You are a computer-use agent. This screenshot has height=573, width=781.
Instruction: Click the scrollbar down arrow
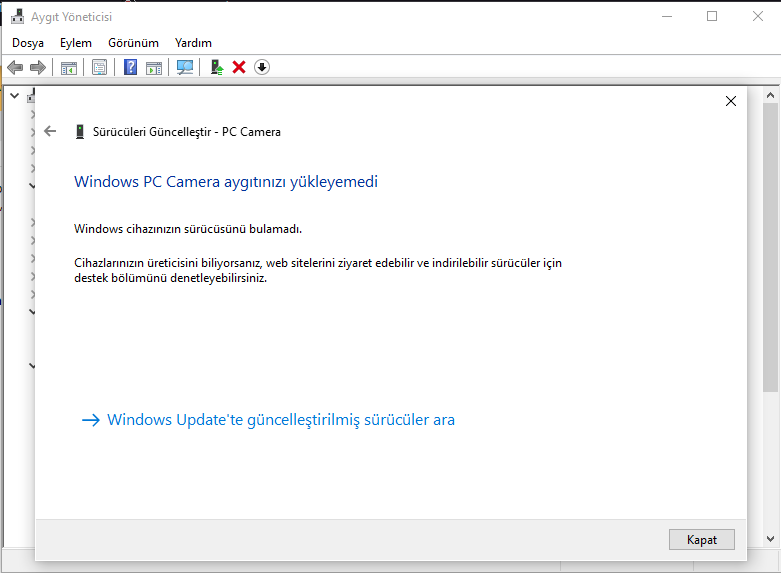[771, 539]
